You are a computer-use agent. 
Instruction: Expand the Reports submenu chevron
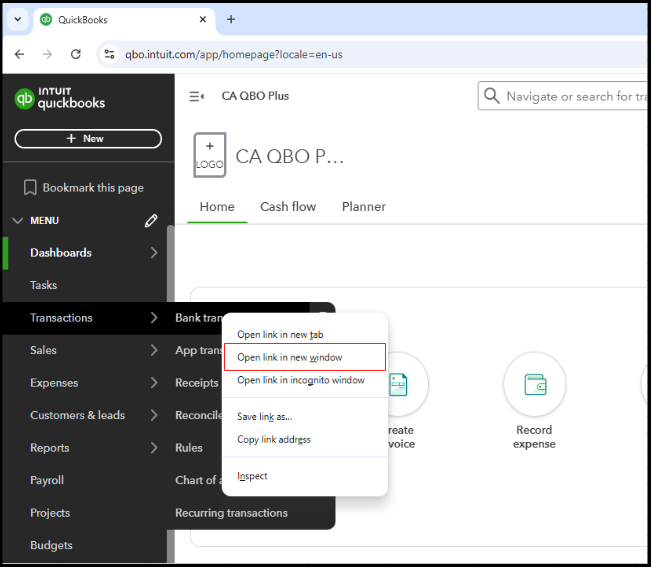point(154,447)
